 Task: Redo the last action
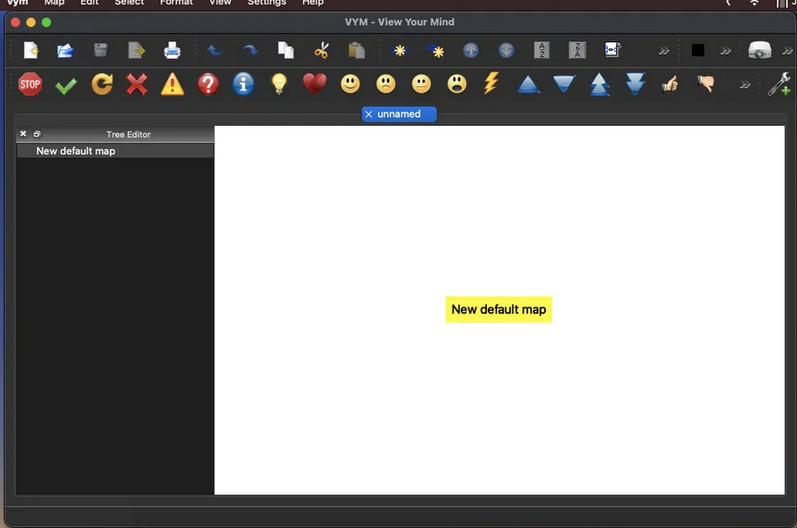coord(250,50)
